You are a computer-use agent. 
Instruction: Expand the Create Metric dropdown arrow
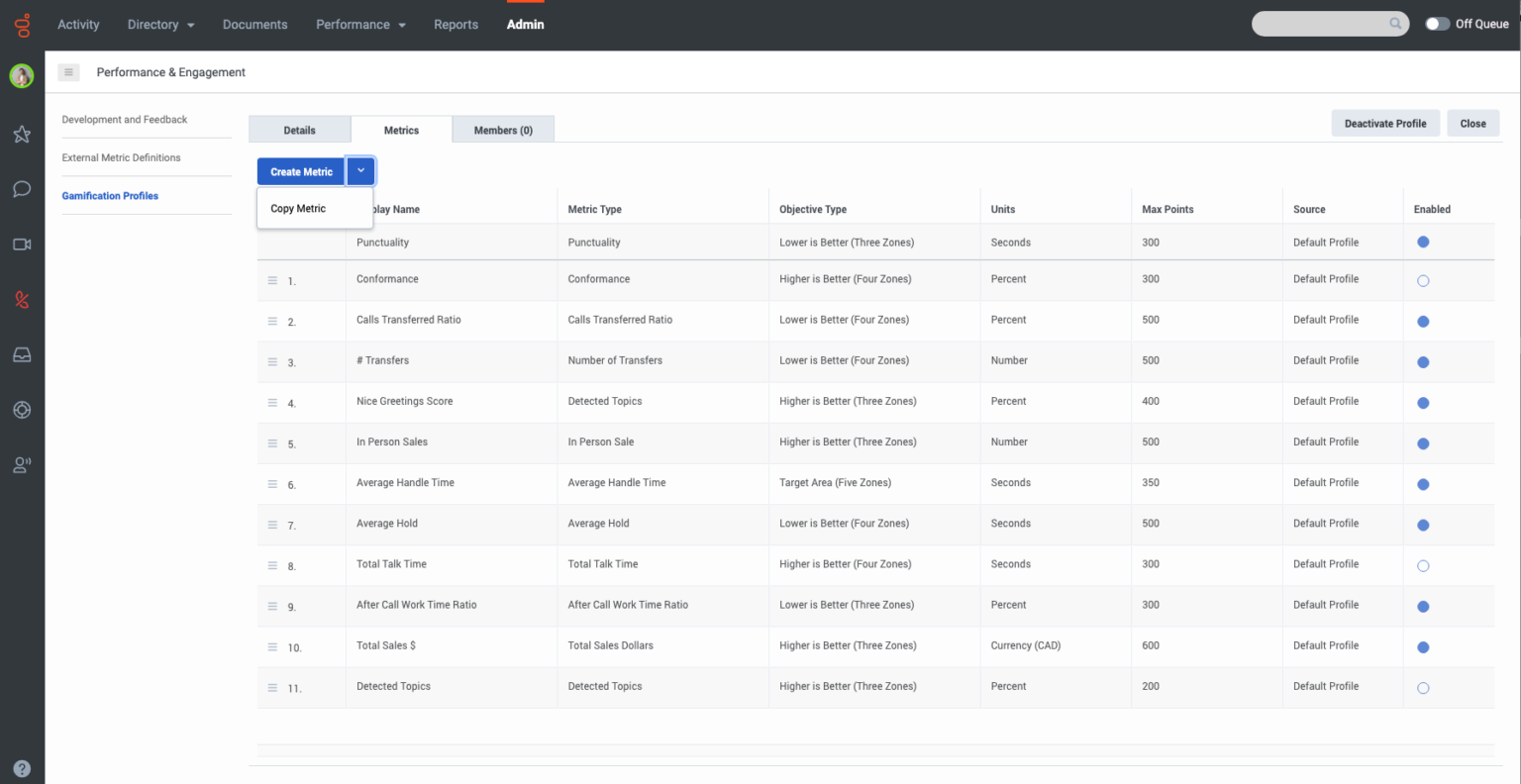(x=360, y=170)
